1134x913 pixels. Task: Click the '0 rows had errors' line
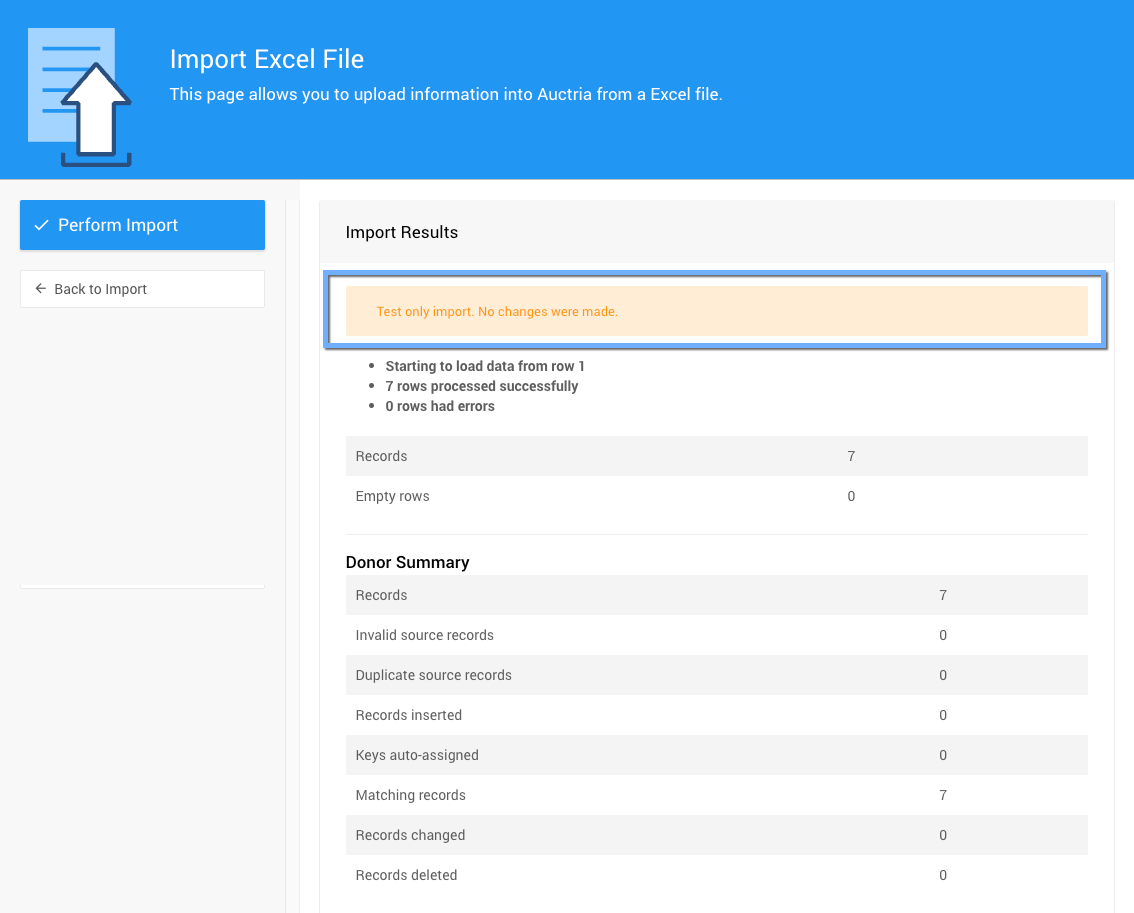(x=440, y=406)
